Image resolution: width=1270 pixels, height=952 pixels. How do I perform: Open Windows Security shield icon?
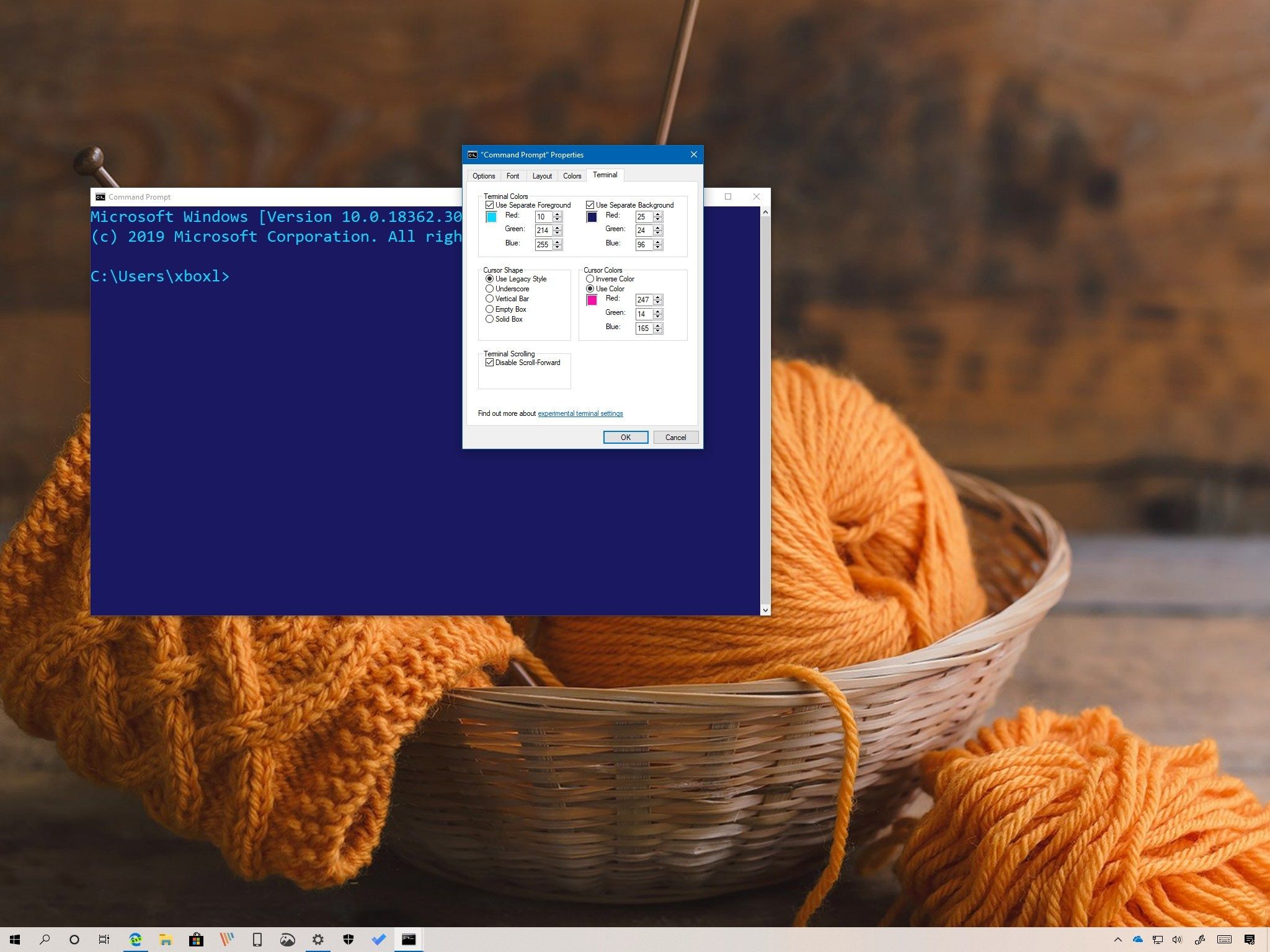point(349,939)
